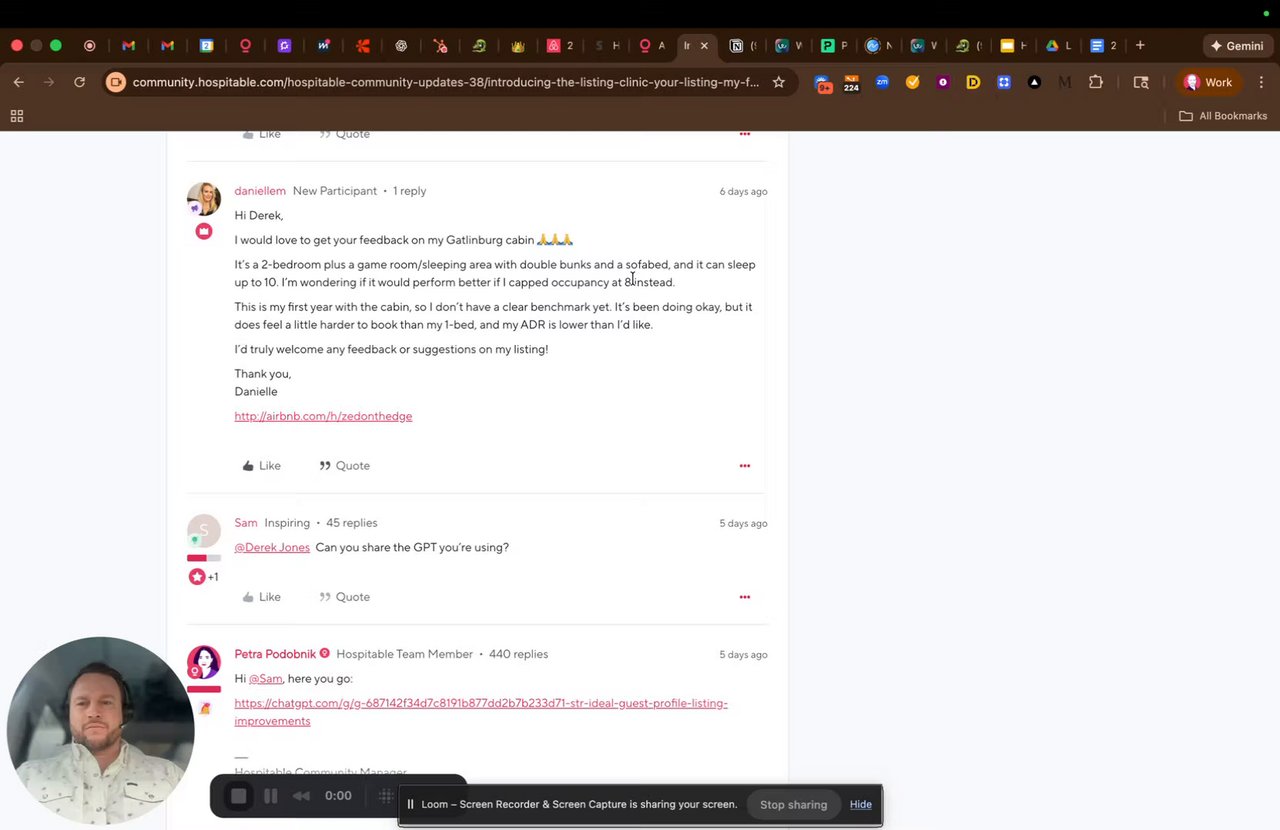Image resolution: width=1280 pixels, height=830 pixels.
Task: Pause the Loom recording
Action: point(270,796)
